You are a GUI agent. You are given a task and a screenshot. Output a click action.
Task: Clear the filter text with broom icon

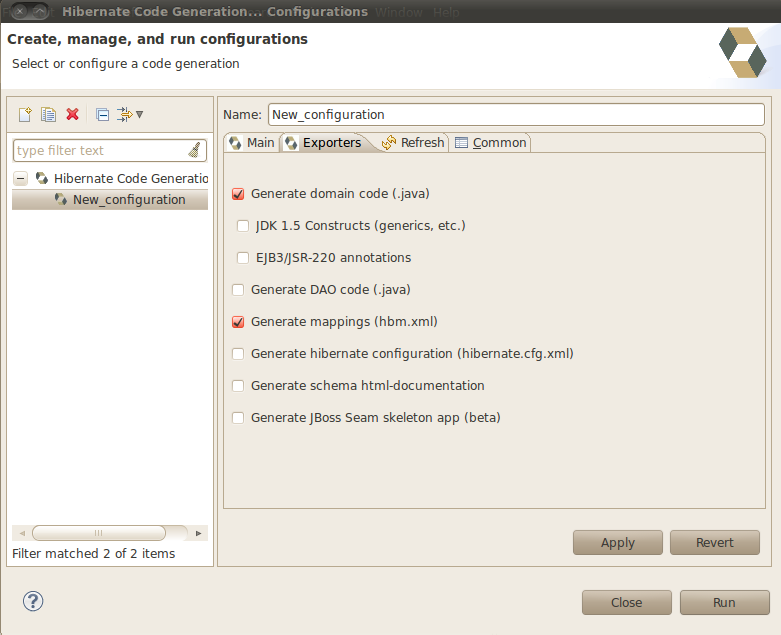tap(195, 150)
